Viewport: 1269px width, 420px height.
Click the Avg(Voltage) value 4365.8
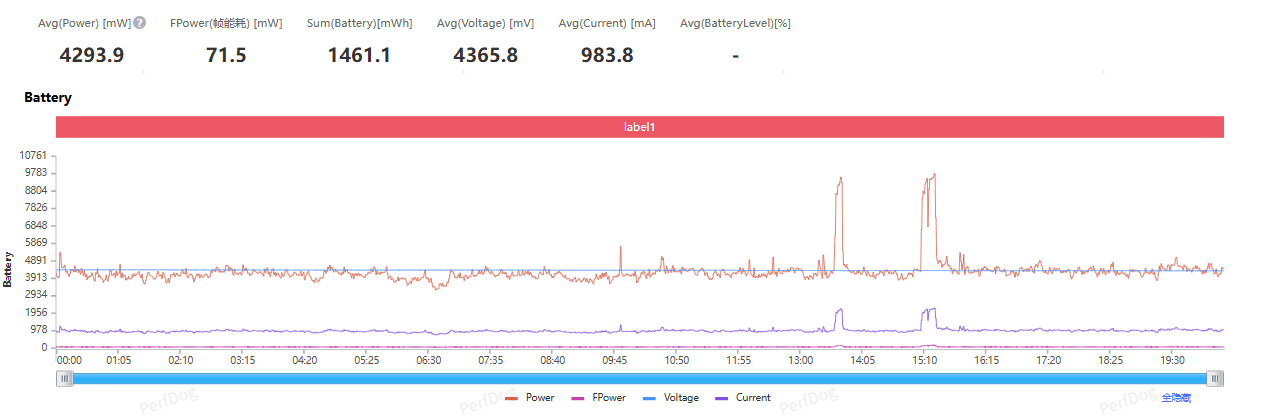(x=485, y=56)
